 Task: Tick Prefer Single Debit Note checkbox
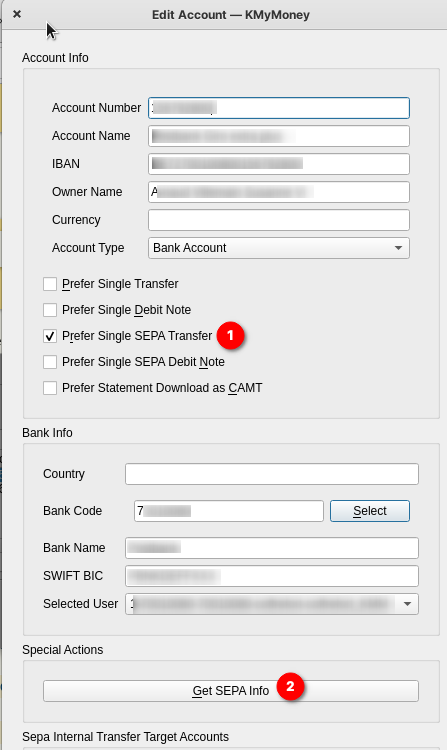(x=50, y=310)
